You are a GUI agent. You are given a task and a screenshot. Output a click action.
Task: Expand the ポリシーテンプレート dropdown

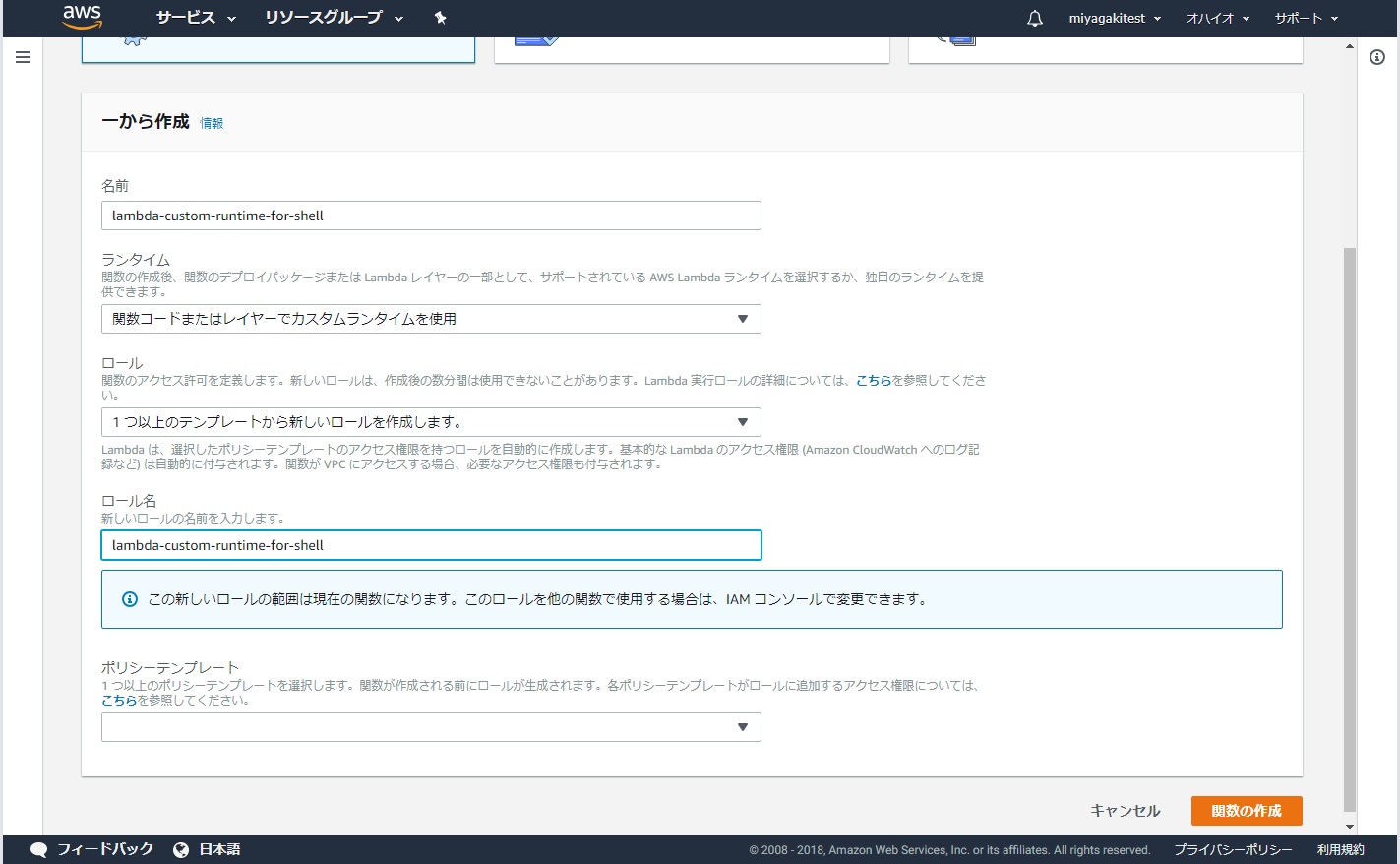coord(431,727)
